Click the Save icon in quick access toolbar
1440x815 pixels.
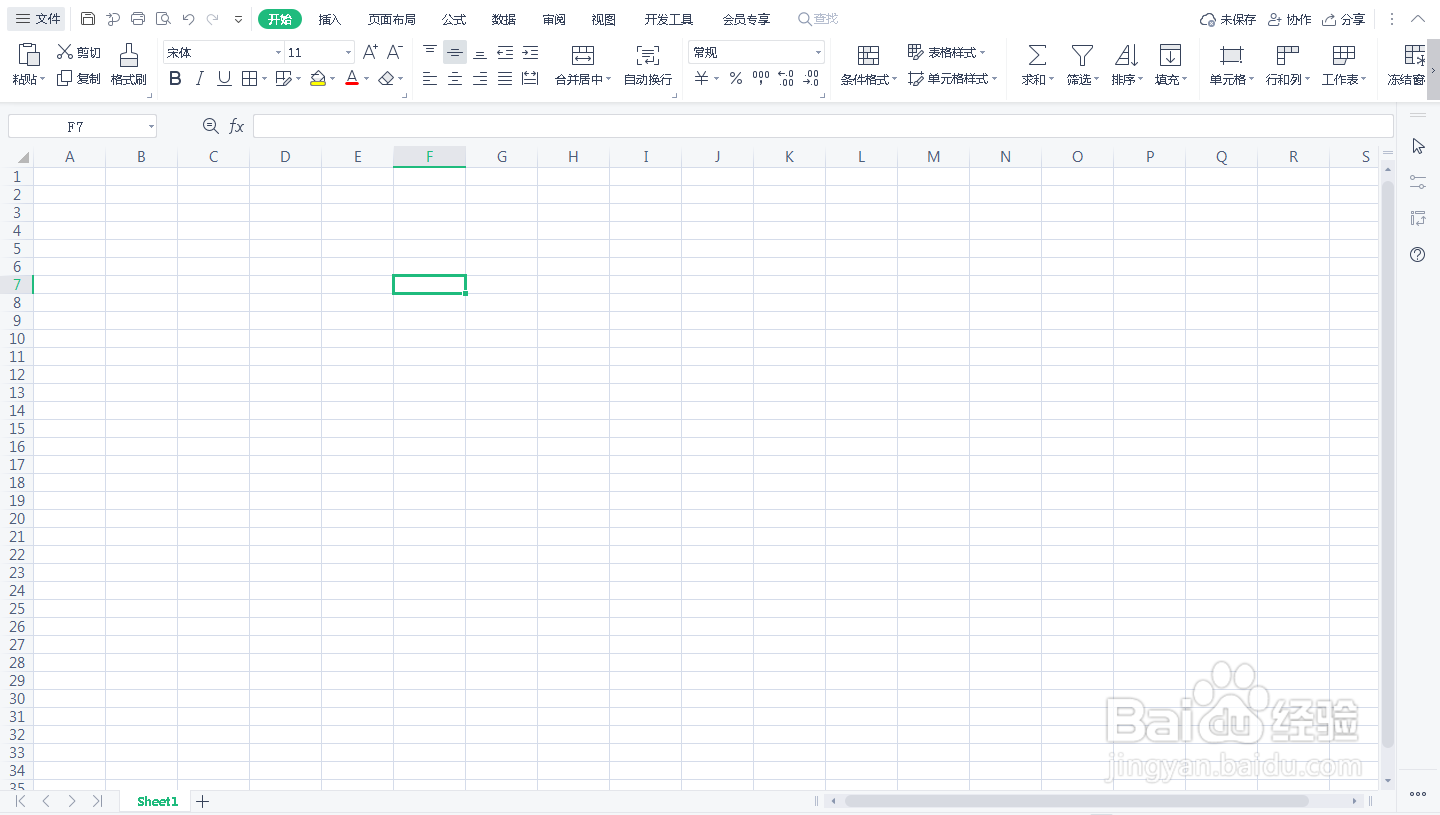pyautogui.click(x=88, y=19)
